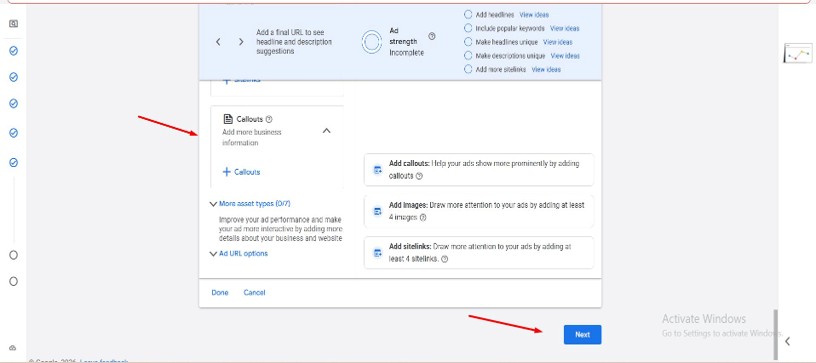Open the Add callouts suggestion card text
The width and height of the screenshot is (816, 363).
point(484,170)
